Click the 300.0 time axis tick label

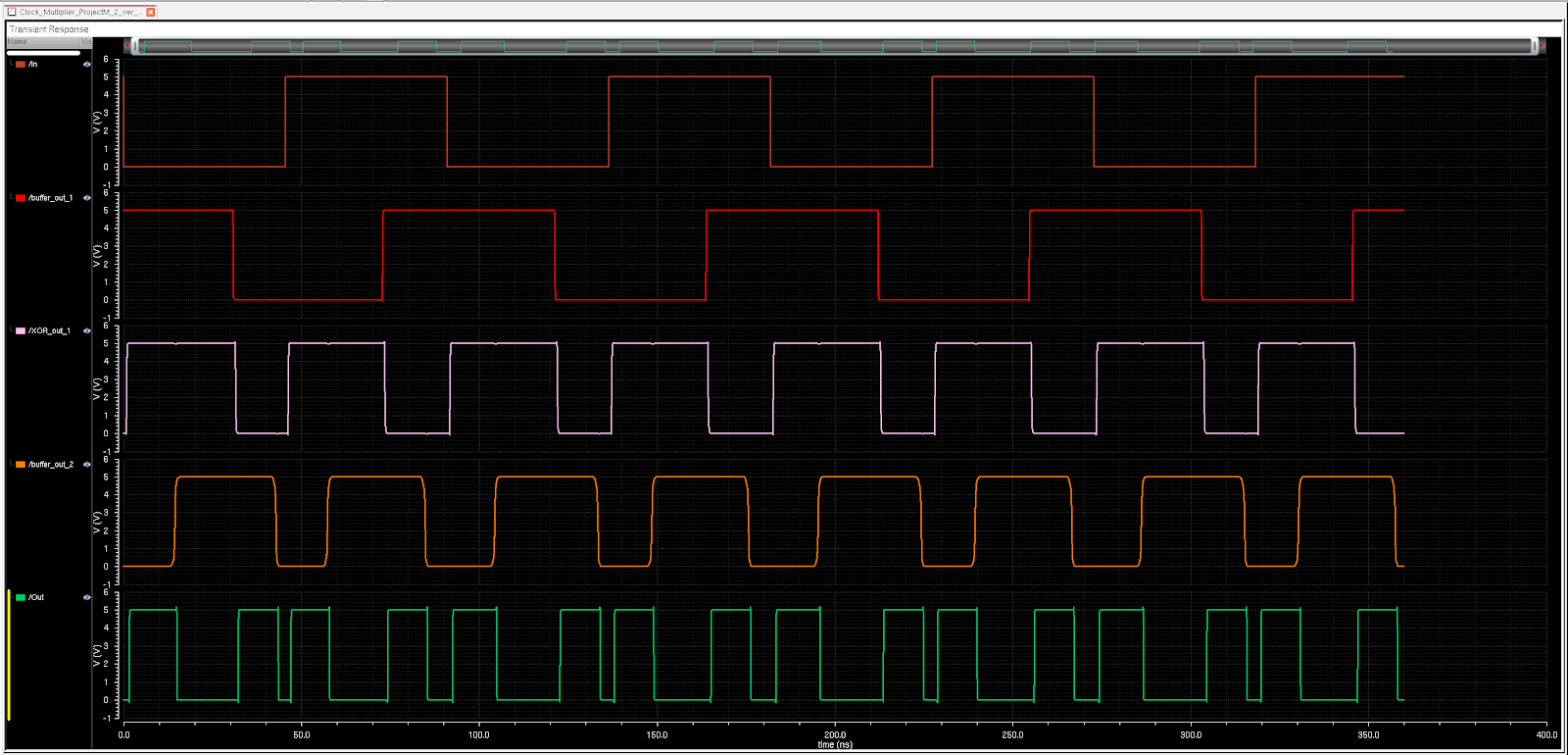click(1191, 735)
